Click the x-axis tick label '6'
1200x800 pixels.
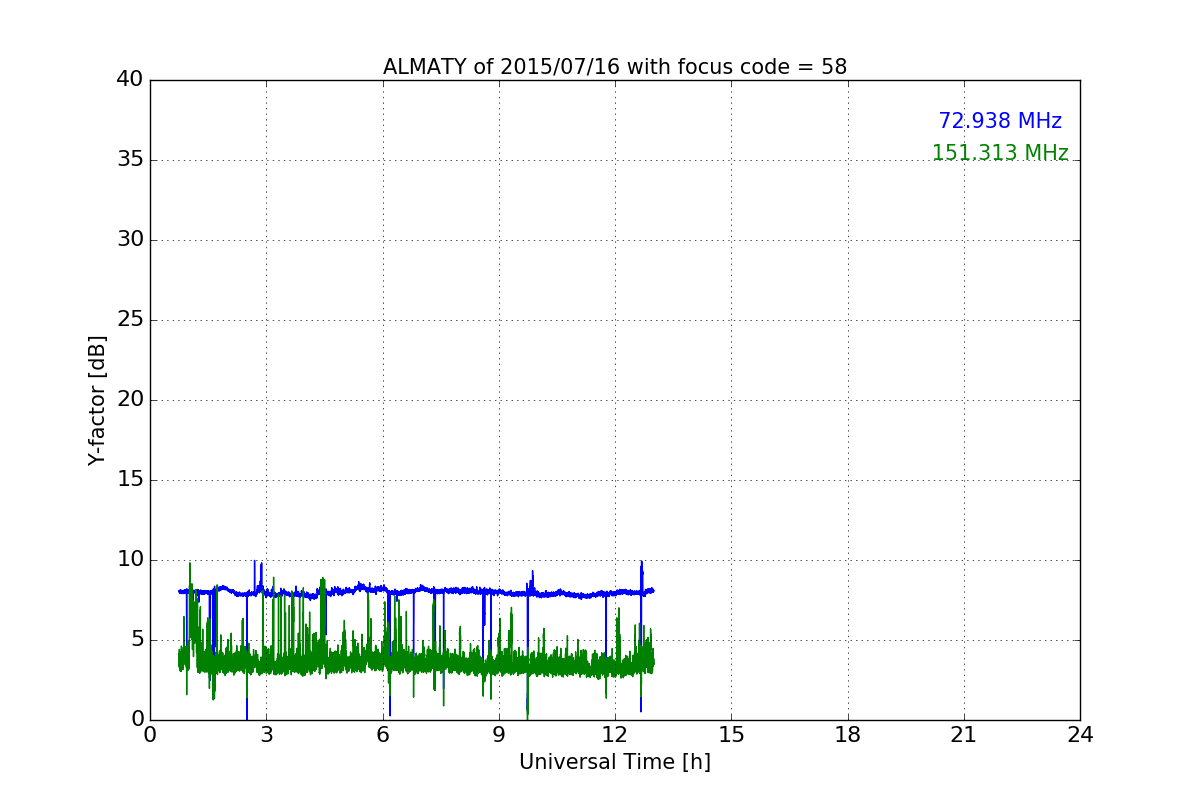[x=383, y=735]
